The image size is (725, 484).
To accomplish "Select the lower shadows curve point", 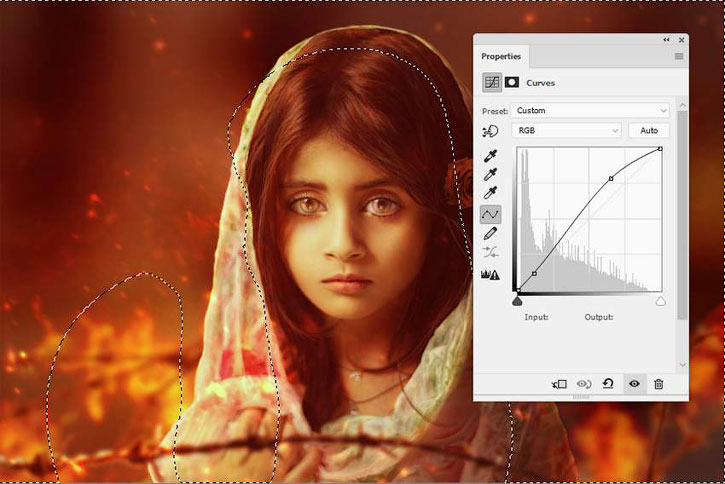I will click(535, 274).
